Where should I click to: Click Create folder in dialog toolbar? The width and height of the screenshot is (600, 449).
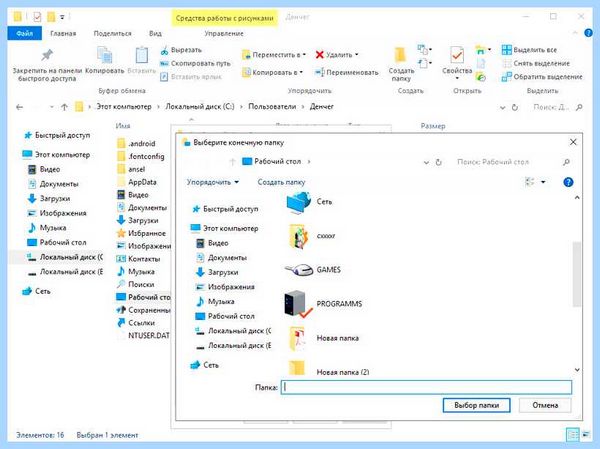[x=281, y=182]
